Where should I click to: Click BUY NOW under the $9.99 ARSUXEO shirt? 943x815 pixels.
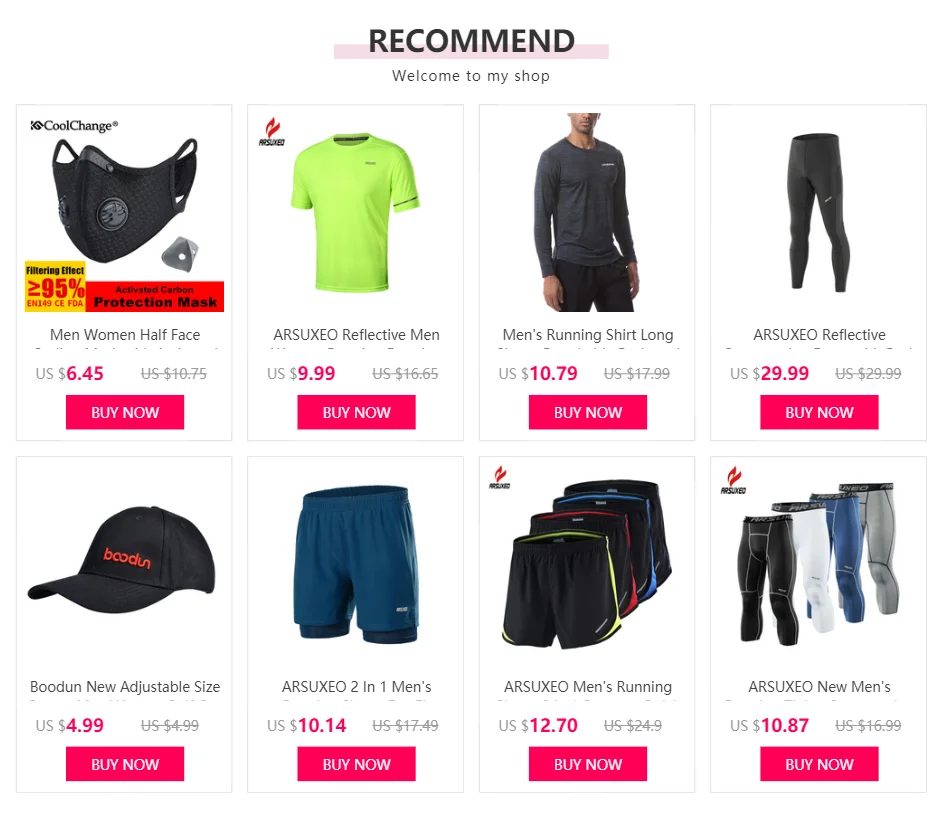click(x=357, y=412)
